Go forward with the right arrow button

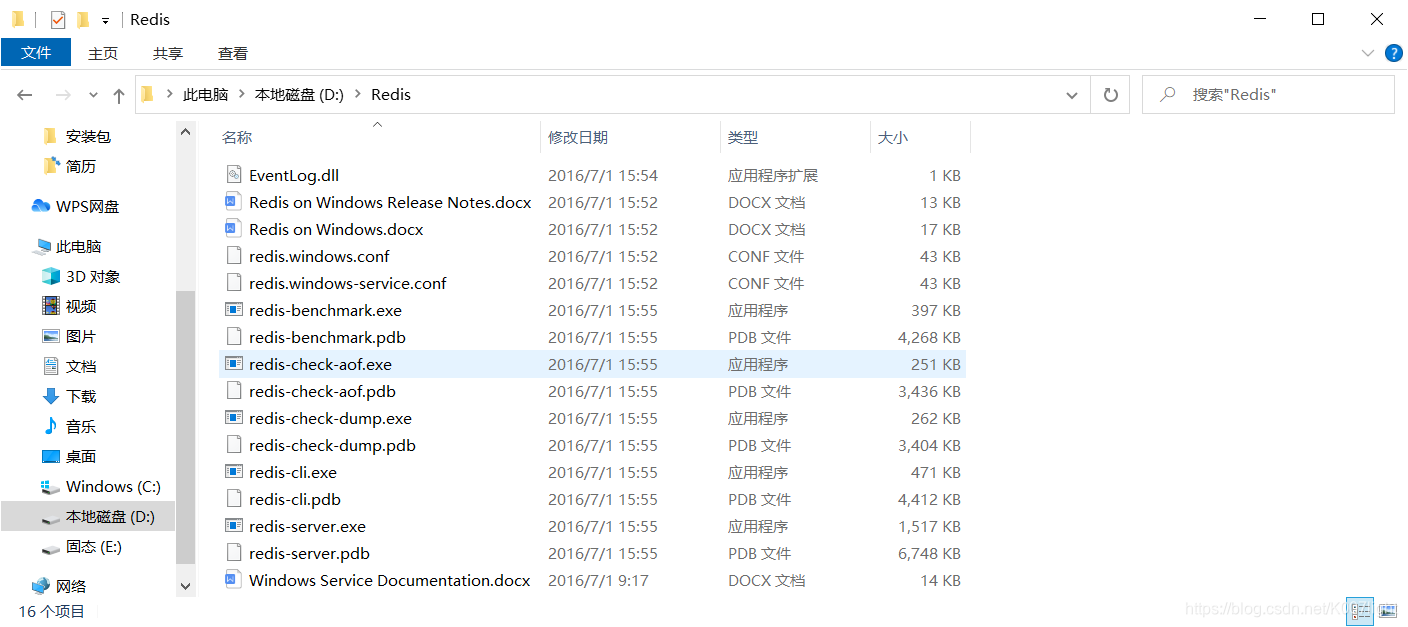(62, 95)
